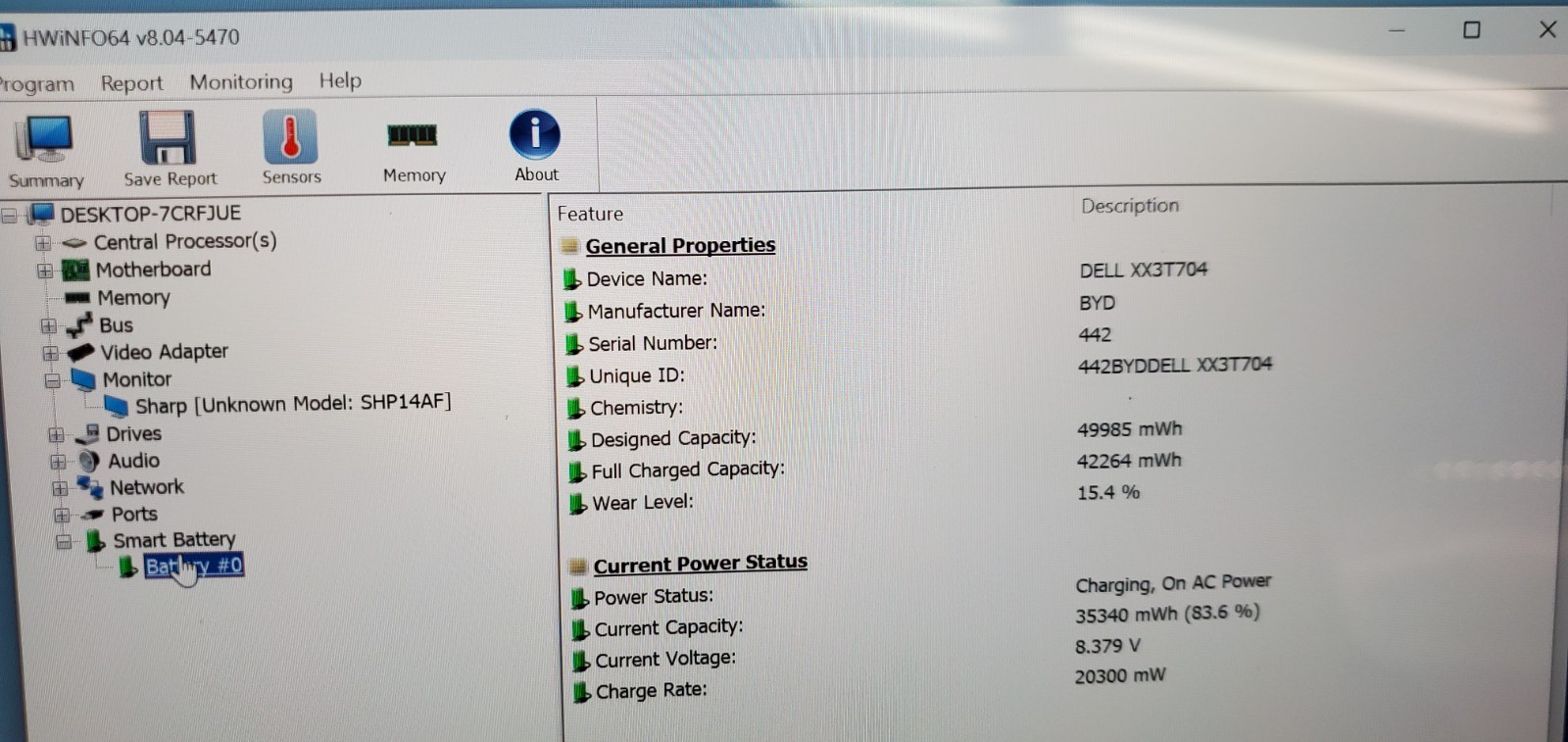Click the Current Power Status heading
Image resolution: width=1568 pixels, height=742 pixels.
pyautogui.click(x=700, y=564)
